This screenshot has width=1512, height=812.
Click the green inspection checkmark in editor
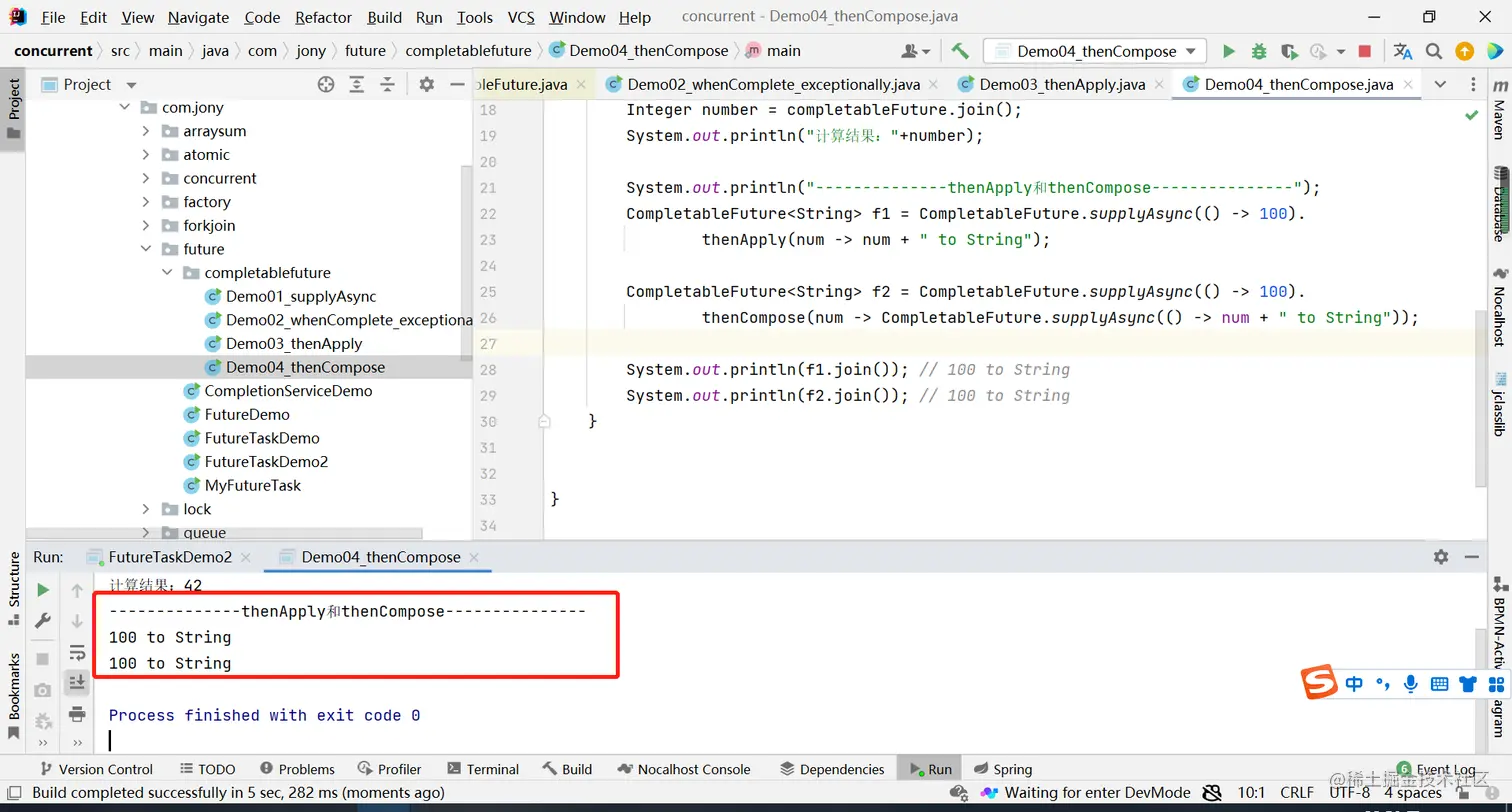(1472, 116)
